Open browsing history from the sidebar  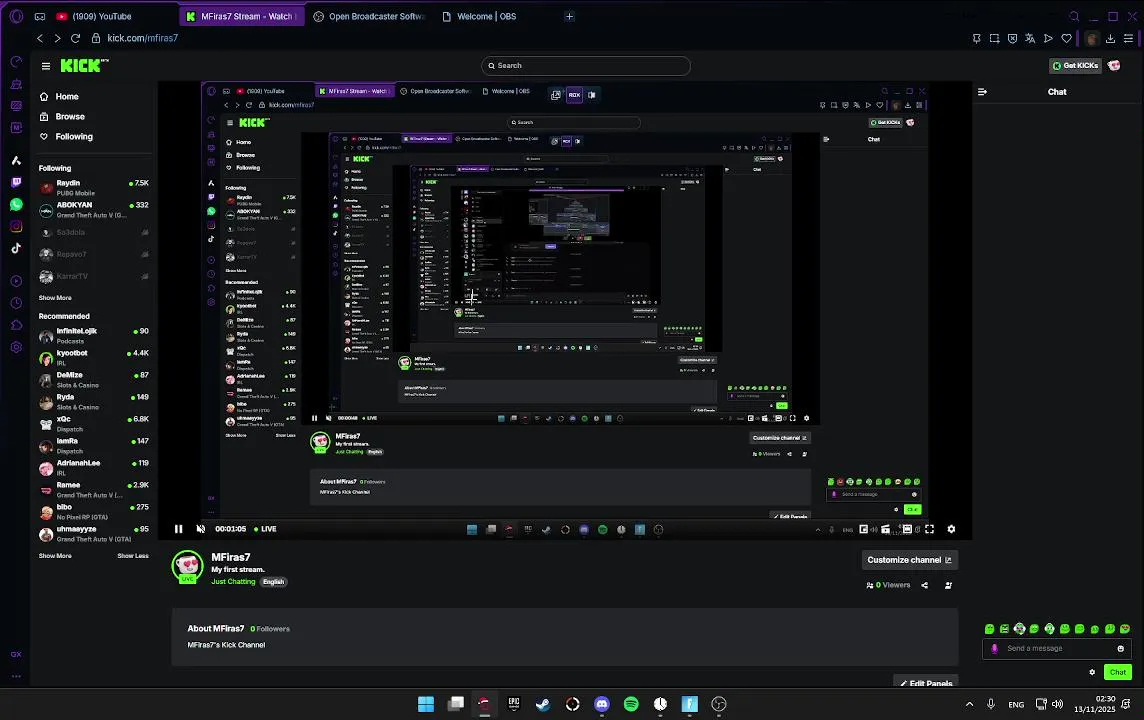[16, 303]
